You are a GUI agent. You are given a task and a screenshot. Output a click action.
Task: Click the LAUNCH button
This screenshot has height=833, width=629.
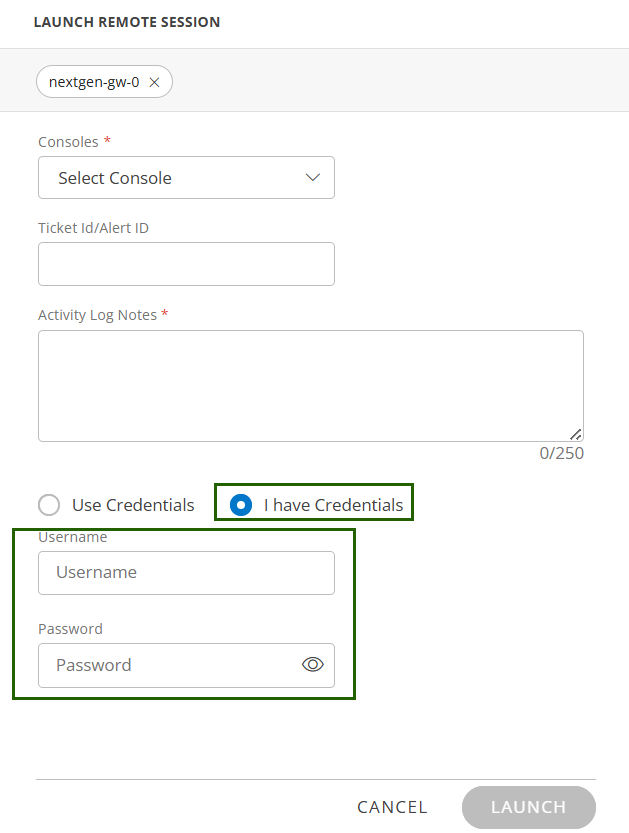click(x=528, y=807)
